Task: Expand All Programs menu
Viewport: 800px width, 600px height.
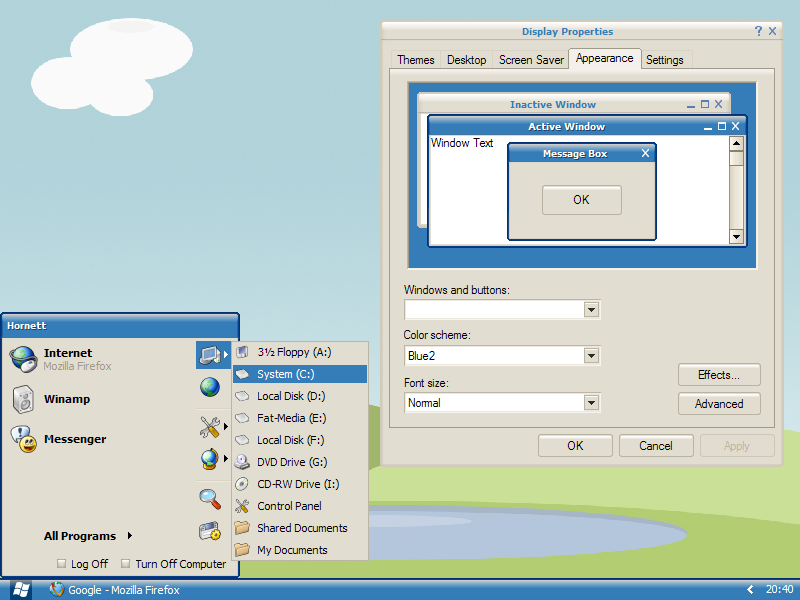Action: (88, 536)
